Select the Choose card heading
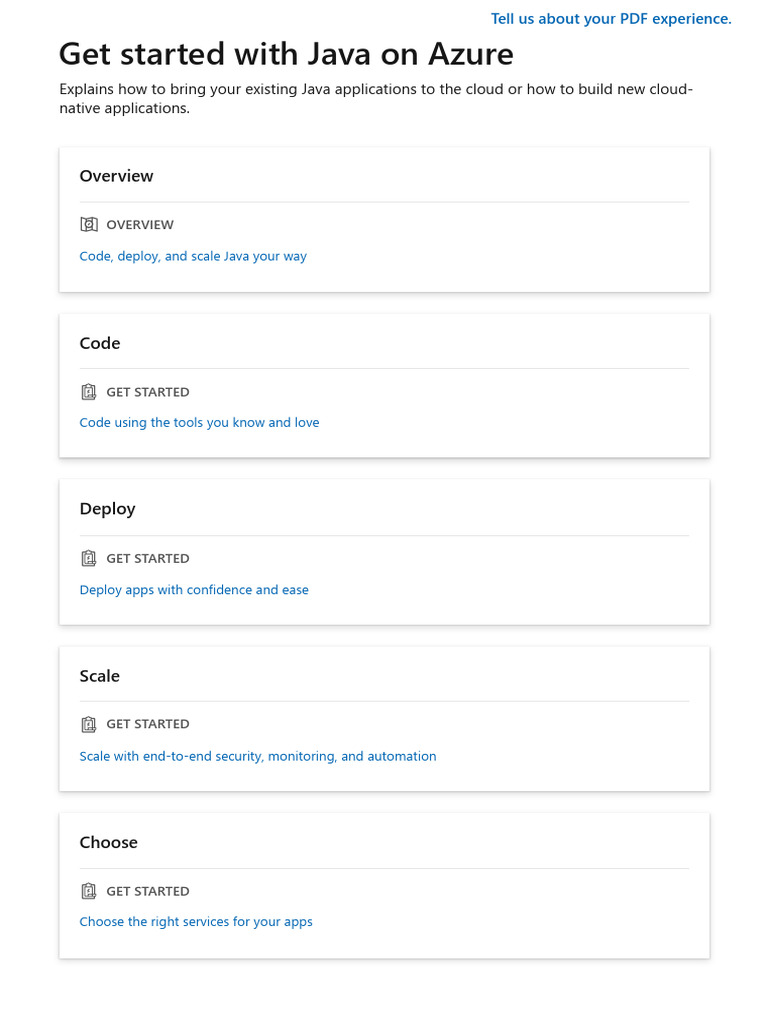 108,842
